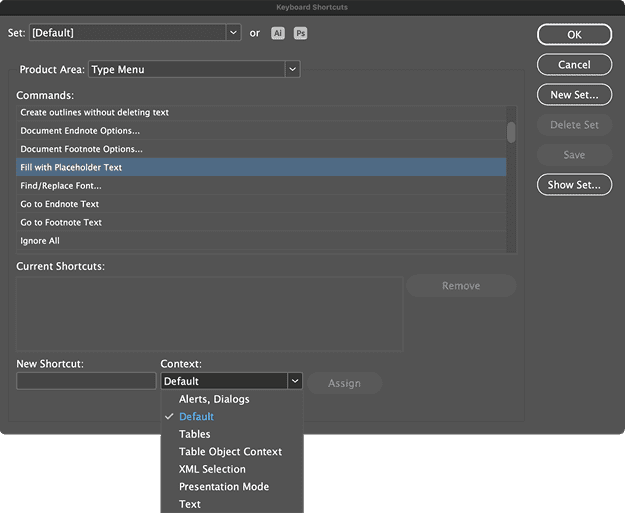Image resolution: width=625 pixels, height=513 pixels.
Task: Open the Set dropdown showing [Default]
Action: [x=134, y=33]
